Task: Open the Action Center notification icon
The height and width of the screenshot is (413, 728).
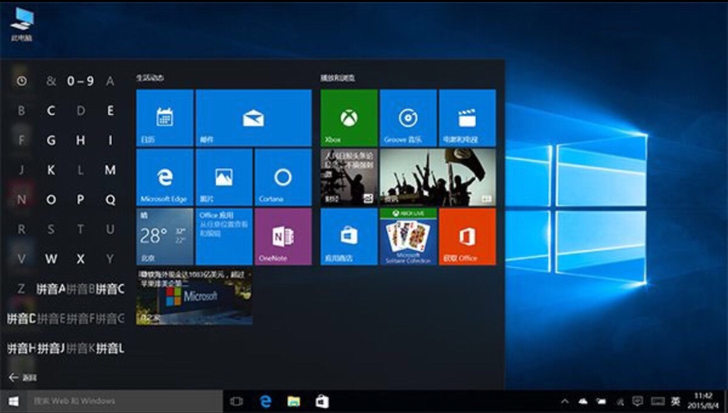Action: click(x=638, y=401)
